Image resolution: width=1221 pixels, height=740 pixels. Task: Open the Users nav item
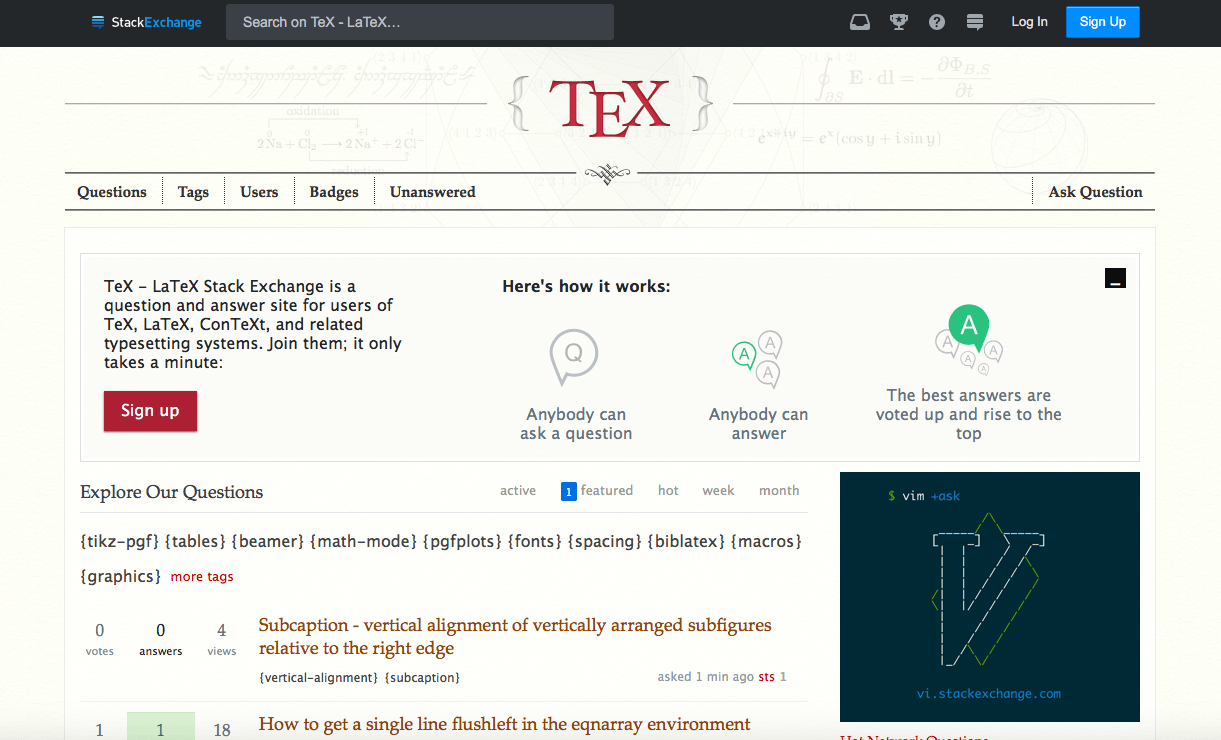point(259,192)
